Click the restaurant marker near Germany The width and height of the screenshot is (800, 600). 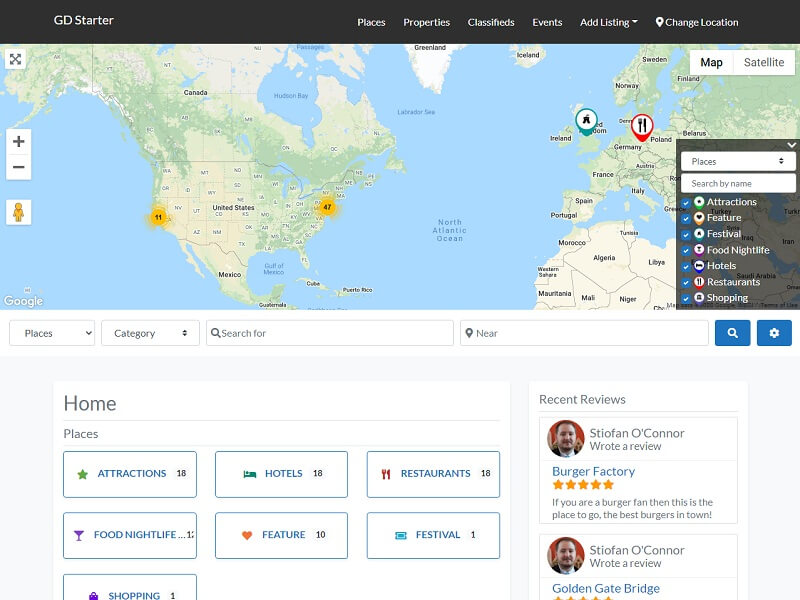pyautogui.click(x=642, y=127)
